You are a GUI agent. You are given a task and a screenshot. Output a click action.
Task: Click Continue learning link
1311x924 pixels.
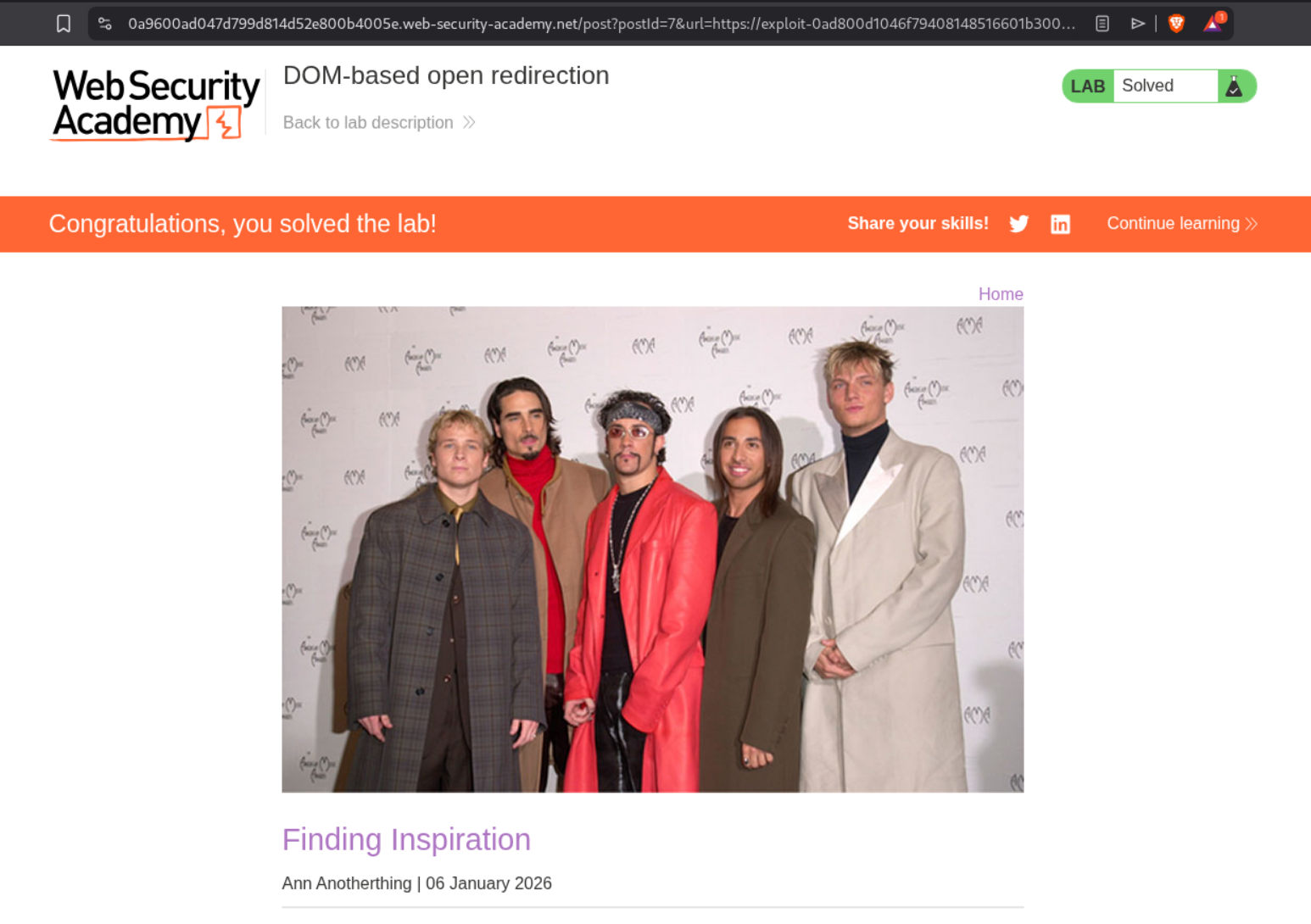pos(1173,224)
